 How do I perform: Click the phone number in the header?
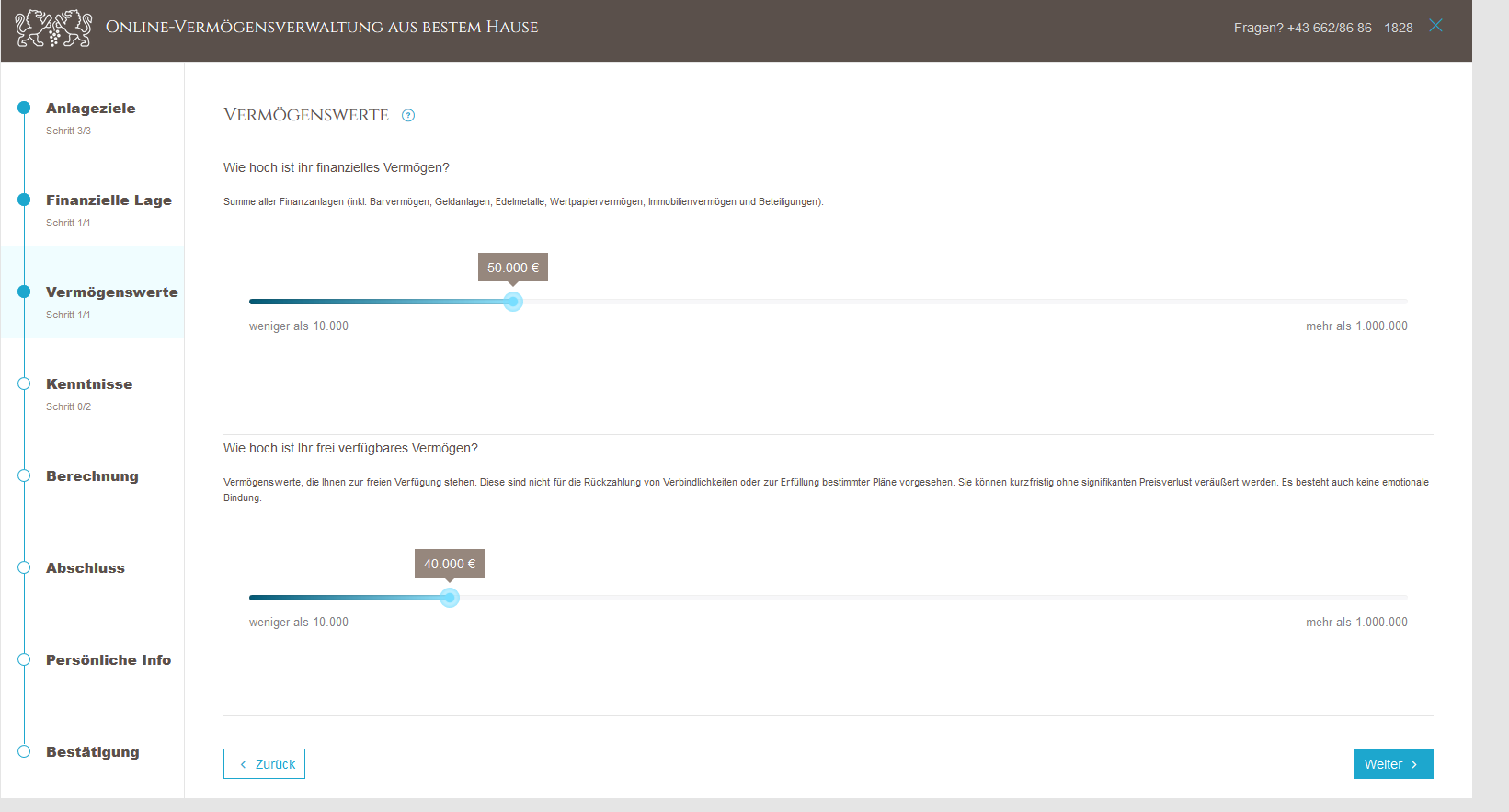click(1349, 28)
